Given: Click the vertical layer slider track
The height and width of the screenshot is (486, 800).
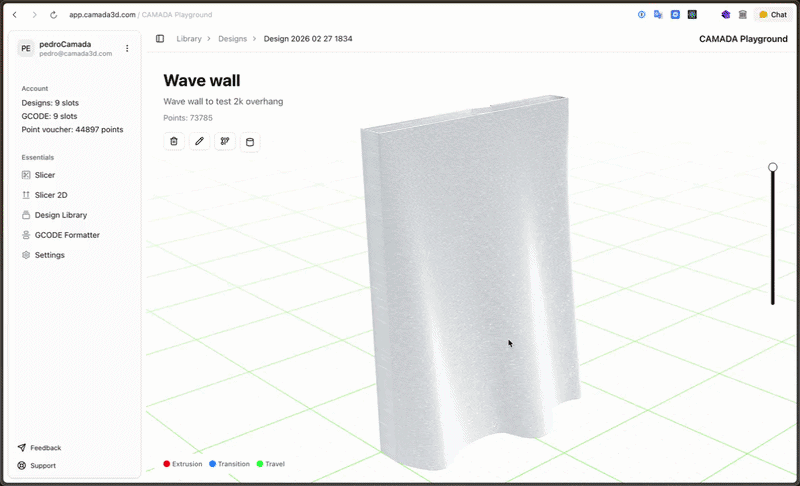Looking at the screenshot, I should pos(773,237).
